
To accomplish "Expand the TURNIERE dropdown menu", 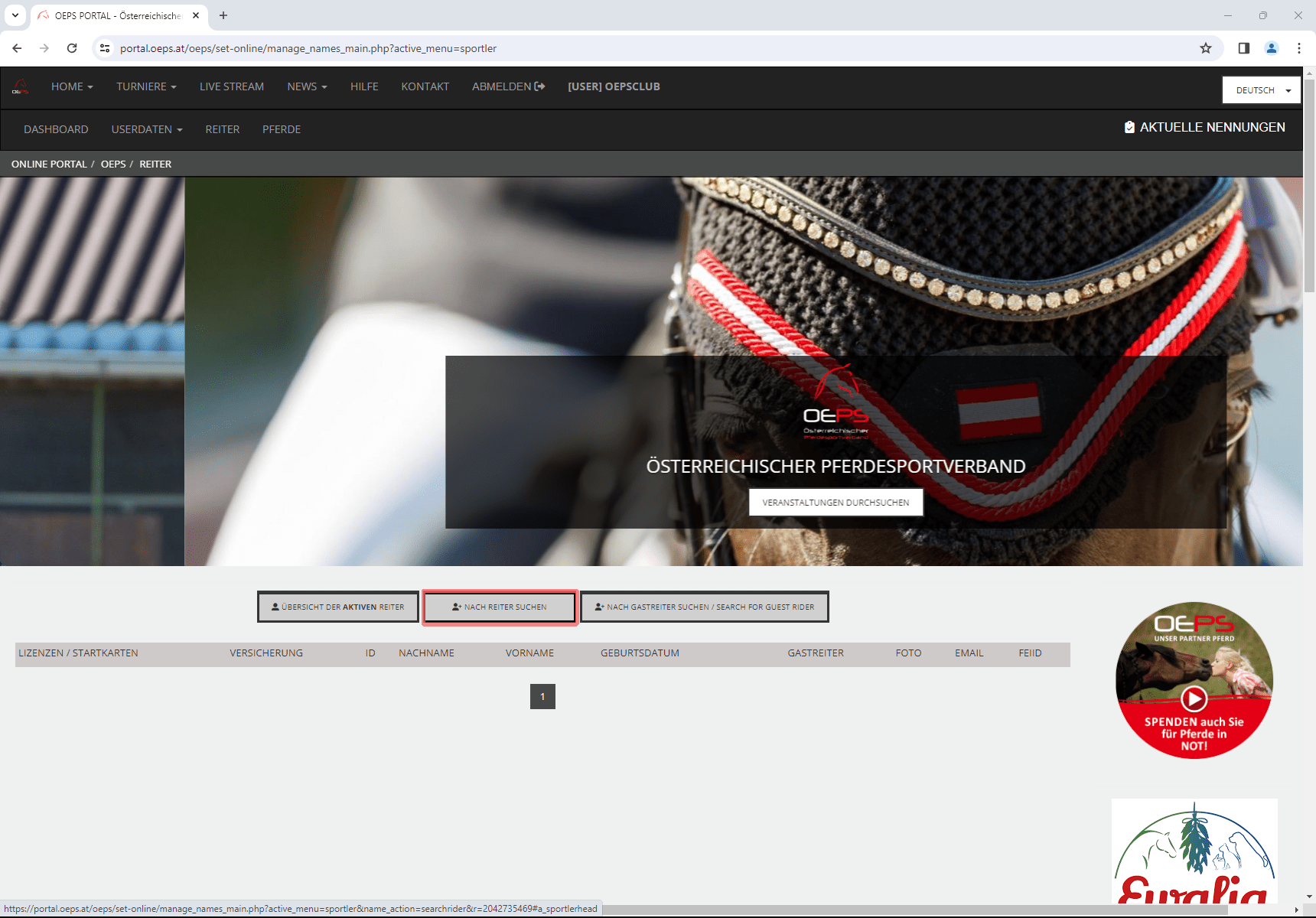I will pos(146,86).
